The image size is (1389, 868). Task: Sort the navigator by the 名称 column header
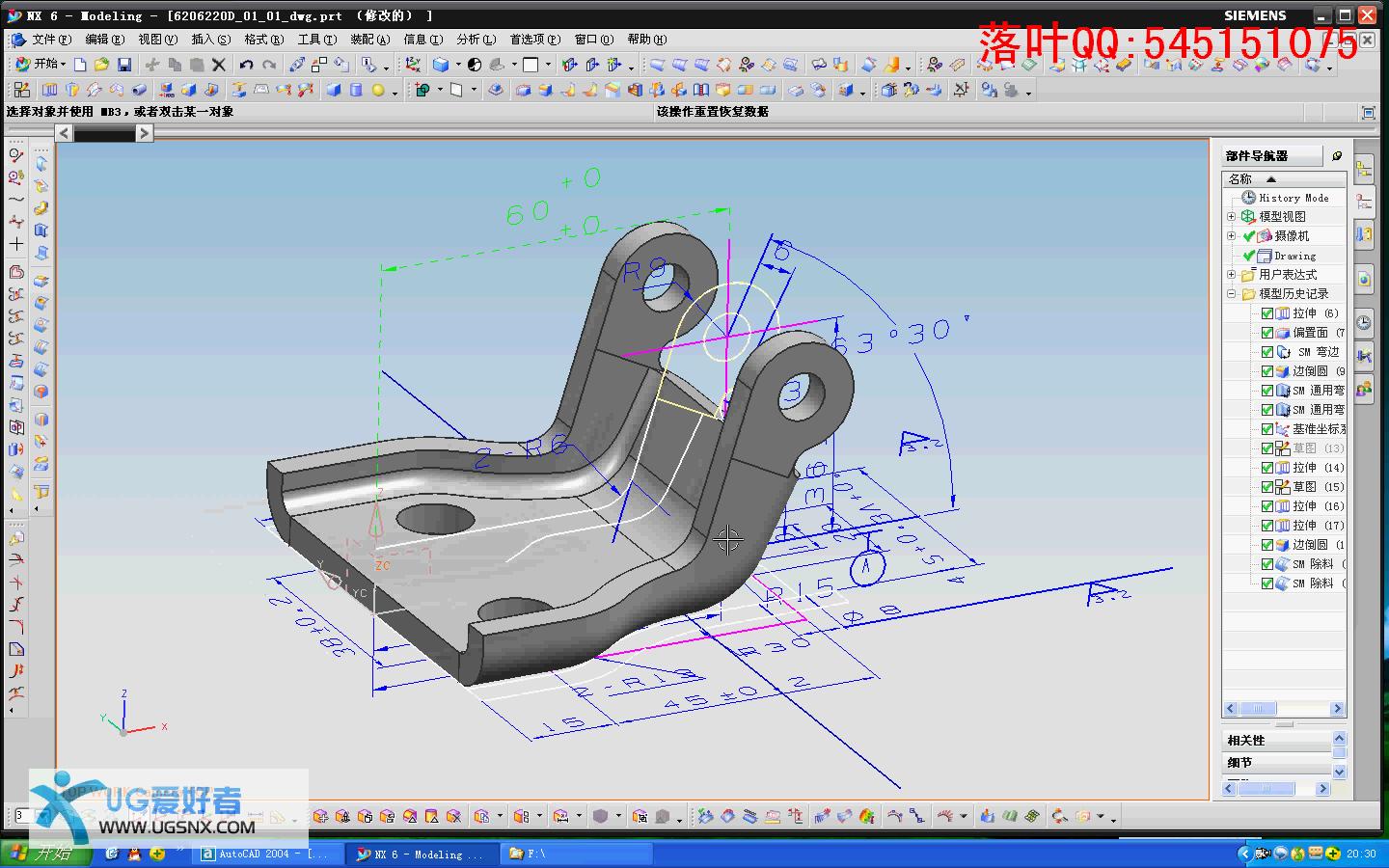pos(1284,179)
